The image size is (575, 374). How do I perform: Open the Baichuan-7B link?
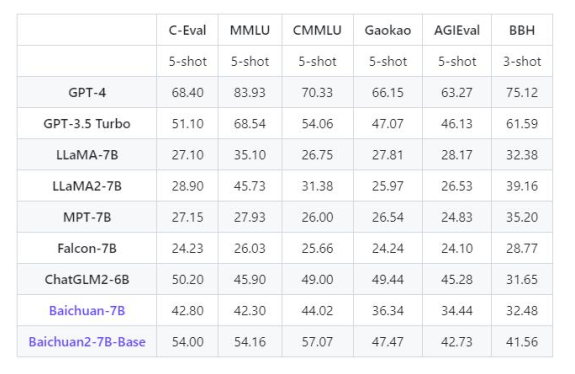click(x=87, y=311)
